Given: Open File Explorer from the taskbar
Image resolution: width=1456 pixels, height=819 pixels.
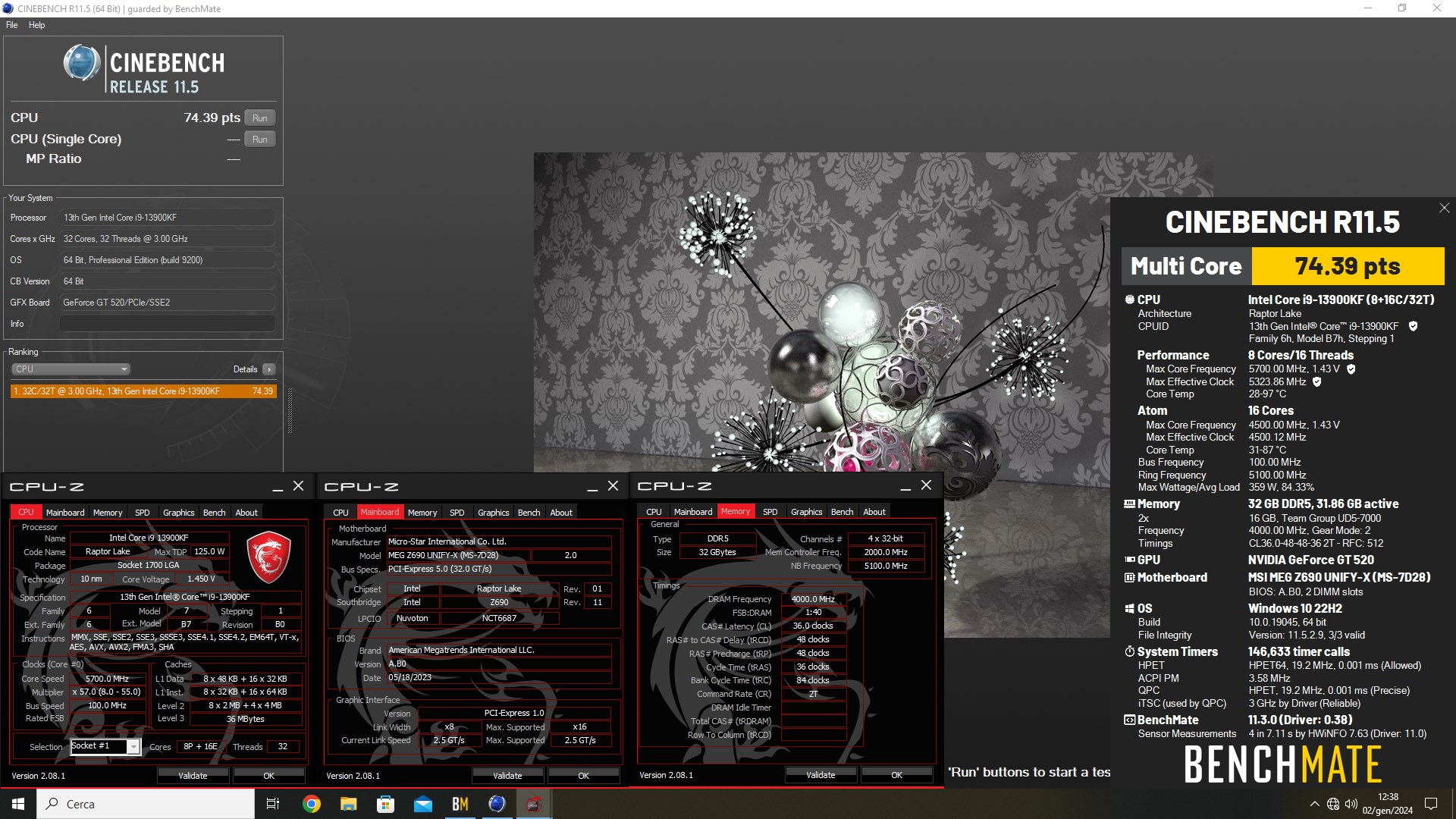Looking at the screenshot, I should [x=349, y=804].
